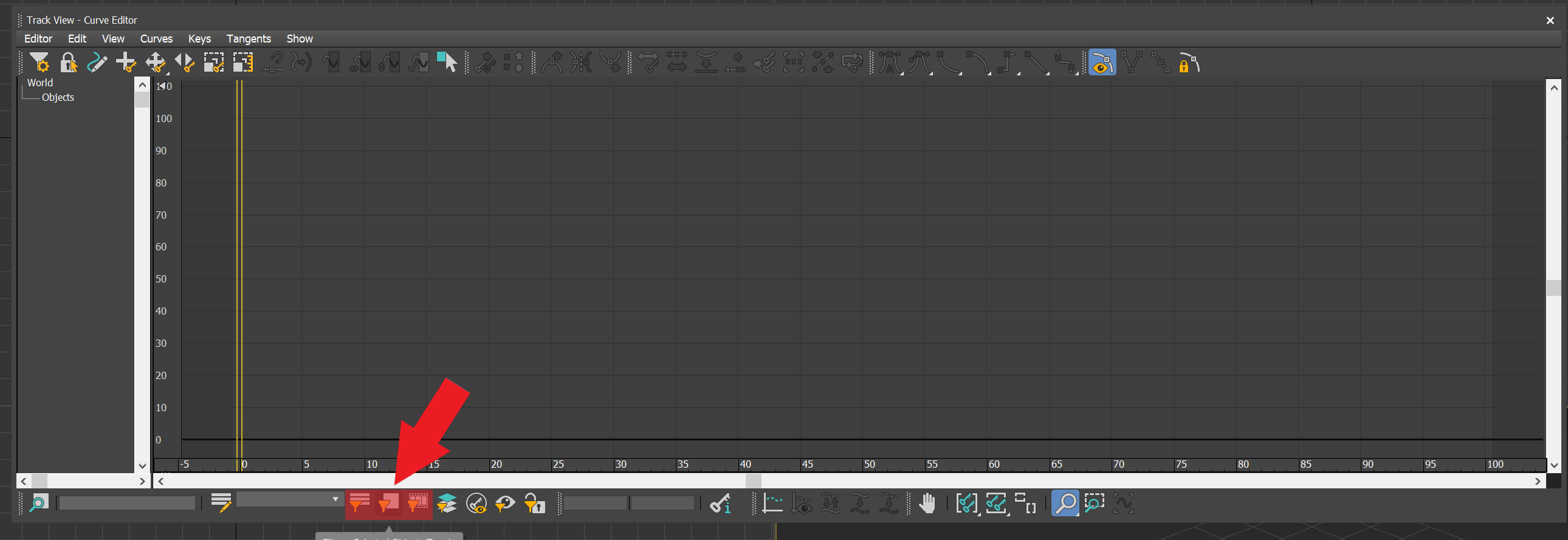
Task: Open the track set dropdown in bottom toolbar
Action: click(289, 499)
